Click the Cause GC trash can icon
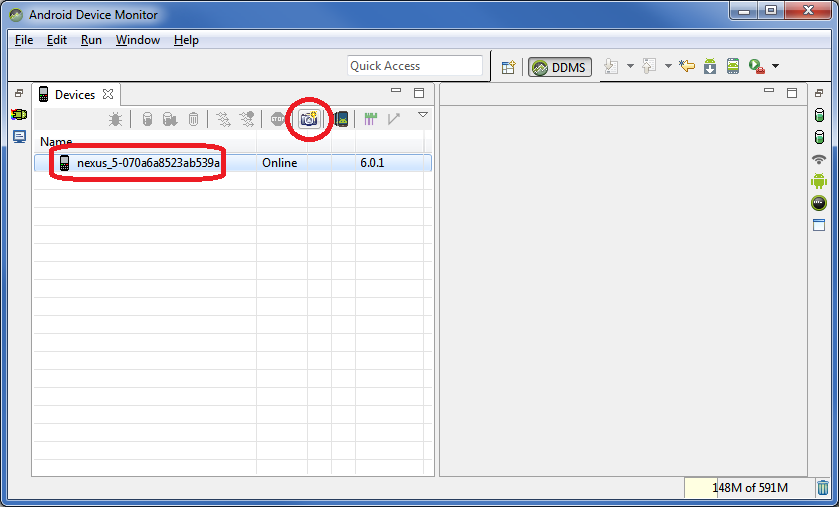Viewport: 839px width, 507px height. (194, 119)
